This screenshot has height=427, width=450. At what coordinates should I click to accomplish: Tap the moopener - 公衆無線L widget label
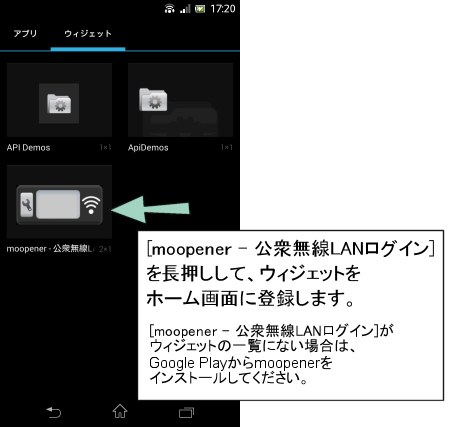pyautogui.click(x=51, y=249)
